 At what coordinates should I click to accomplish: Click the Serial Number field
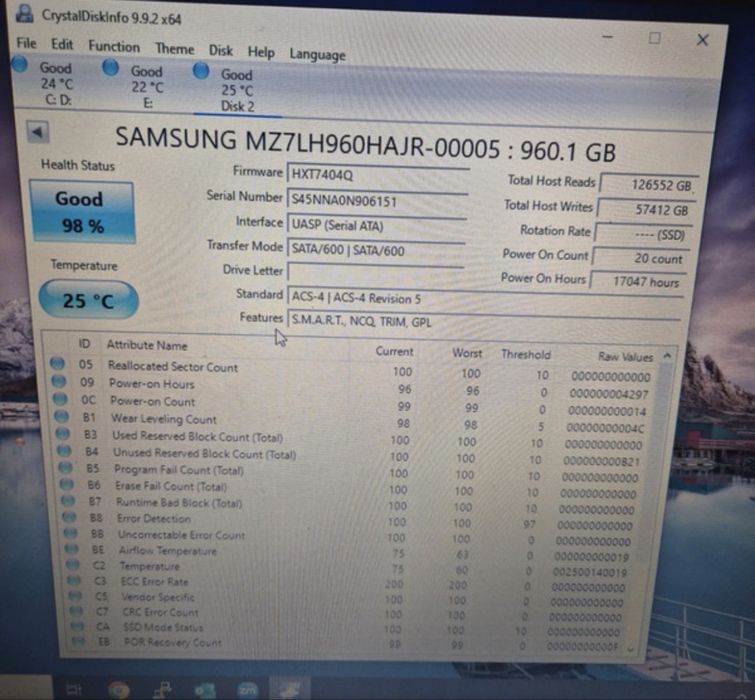[x=377, y=200]
